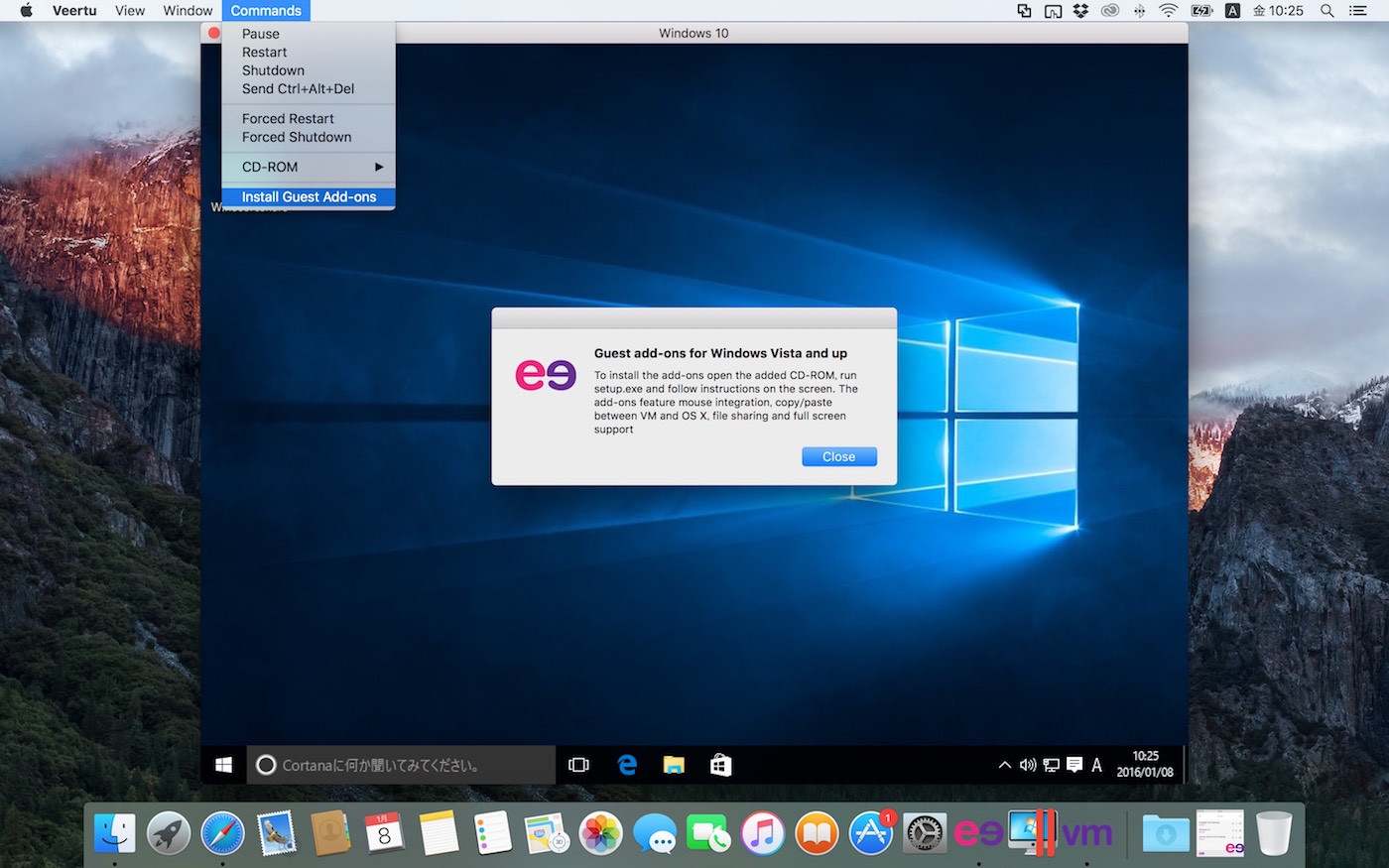This screenshot has width=1389, height=868.
Task: Launch Safari from the Dock
Action: point(222,833)
